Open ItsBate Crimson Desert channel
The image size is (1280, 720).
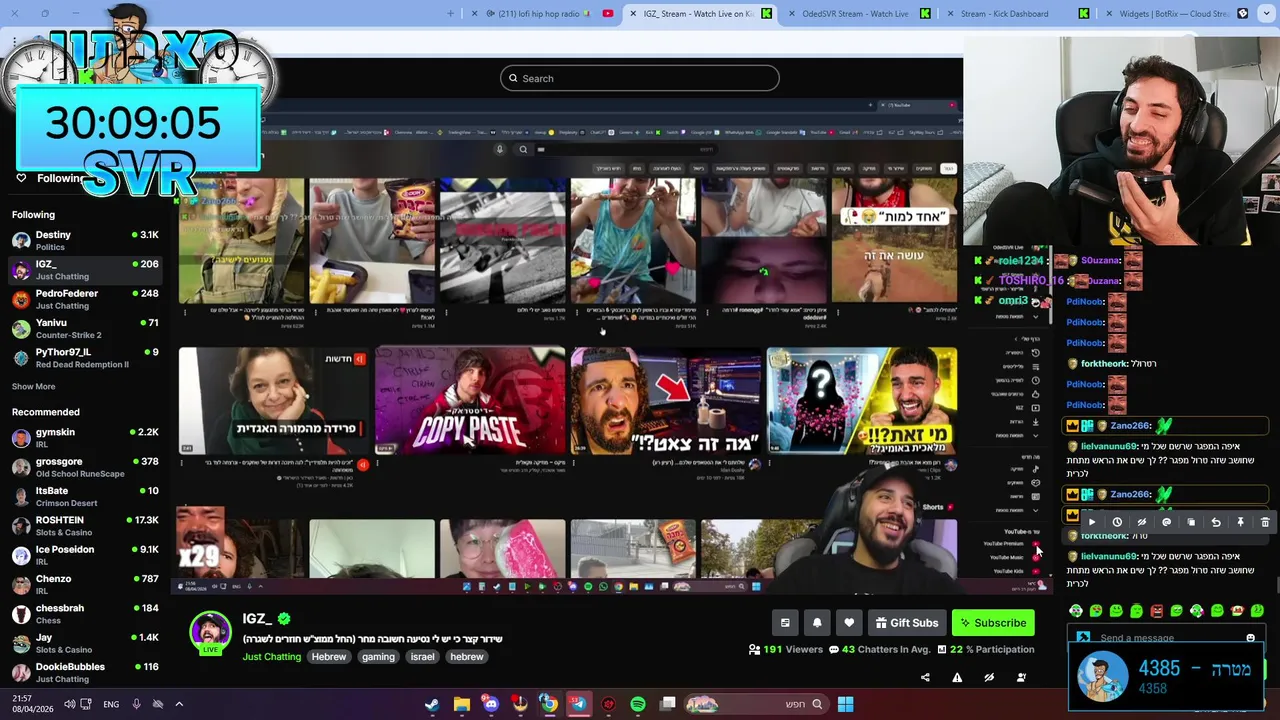[85, 496]
